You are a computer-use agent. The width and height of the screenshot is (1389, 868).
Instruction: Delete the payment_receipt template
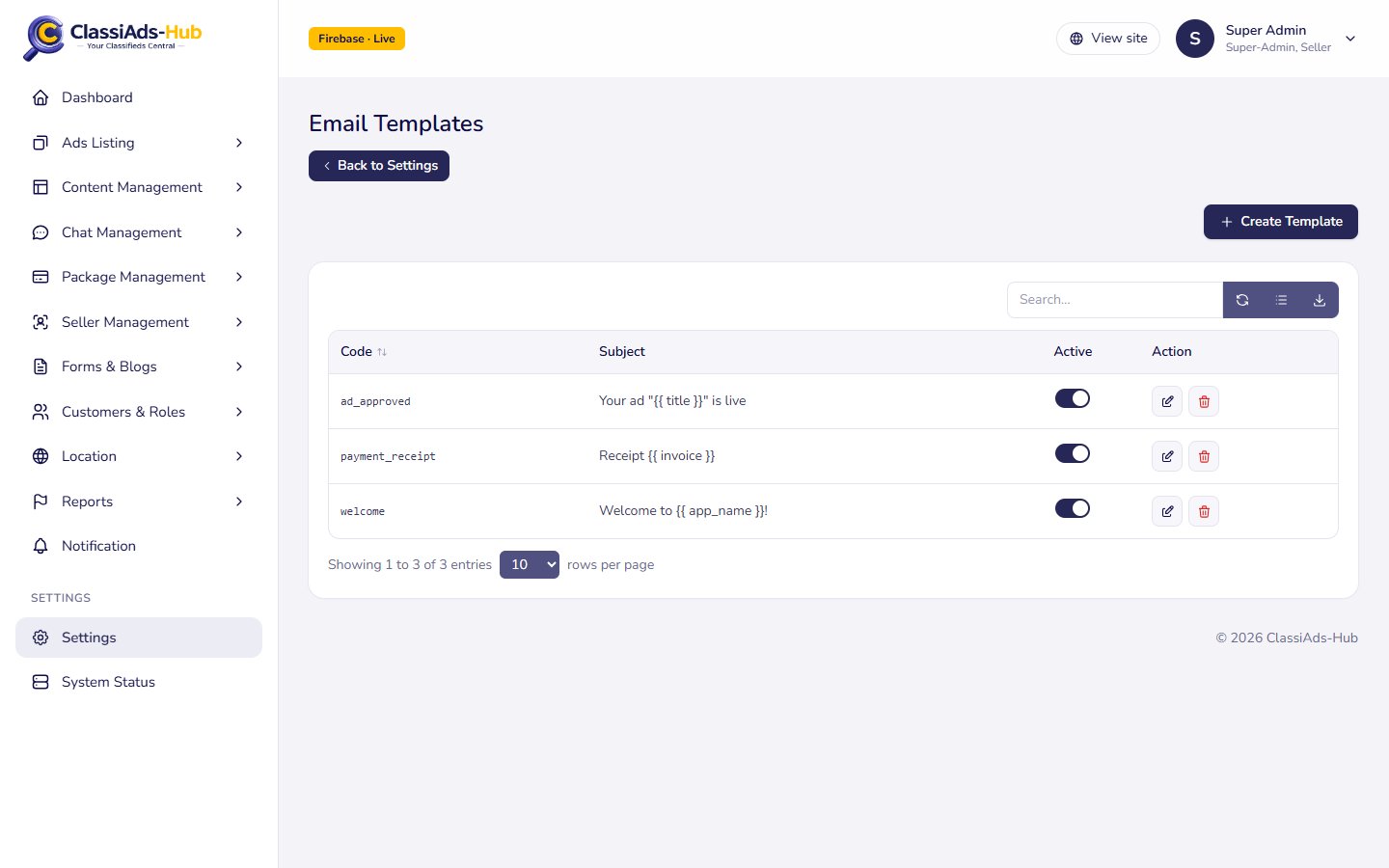click(1204, 456)
